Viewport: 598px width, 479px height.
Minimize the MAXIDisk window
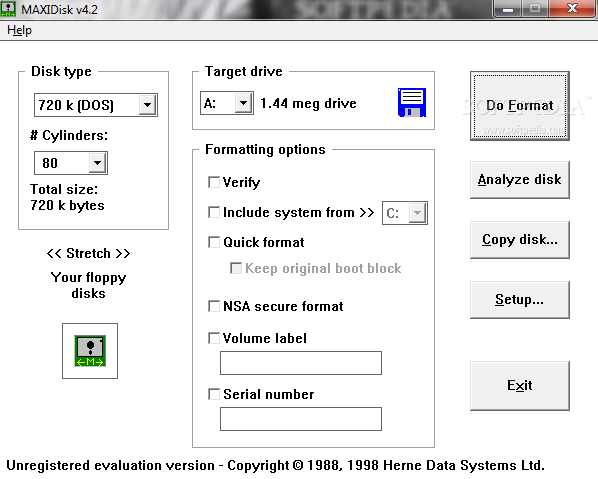(x=508, y=8)
